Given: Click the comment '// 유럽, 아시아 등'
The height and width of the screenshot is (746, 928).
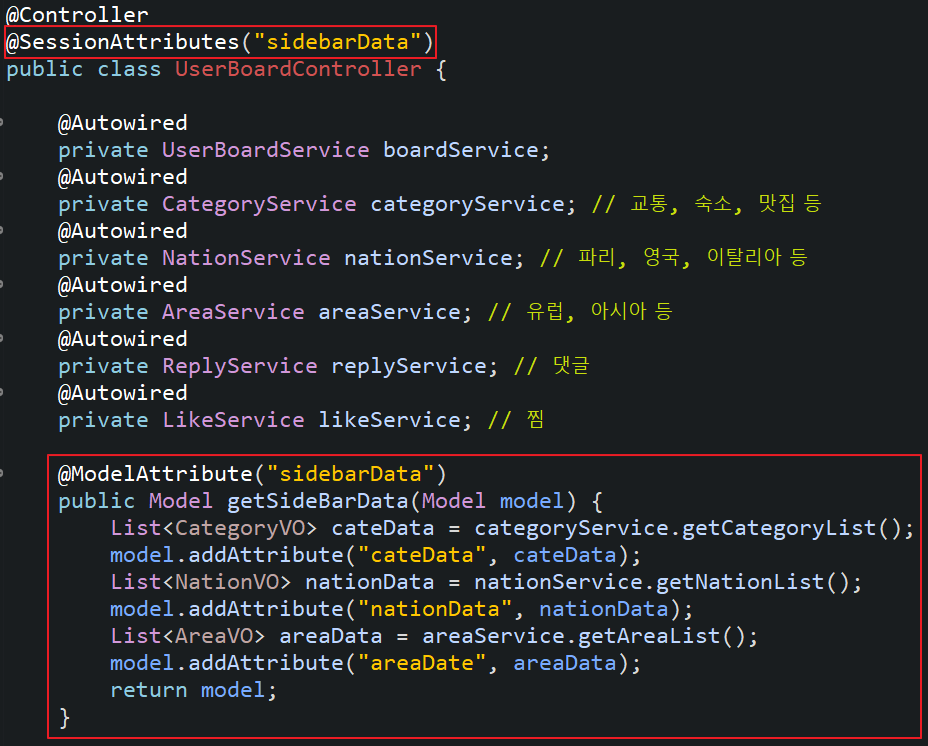Looking at the screenshot, I should (581, 311).
